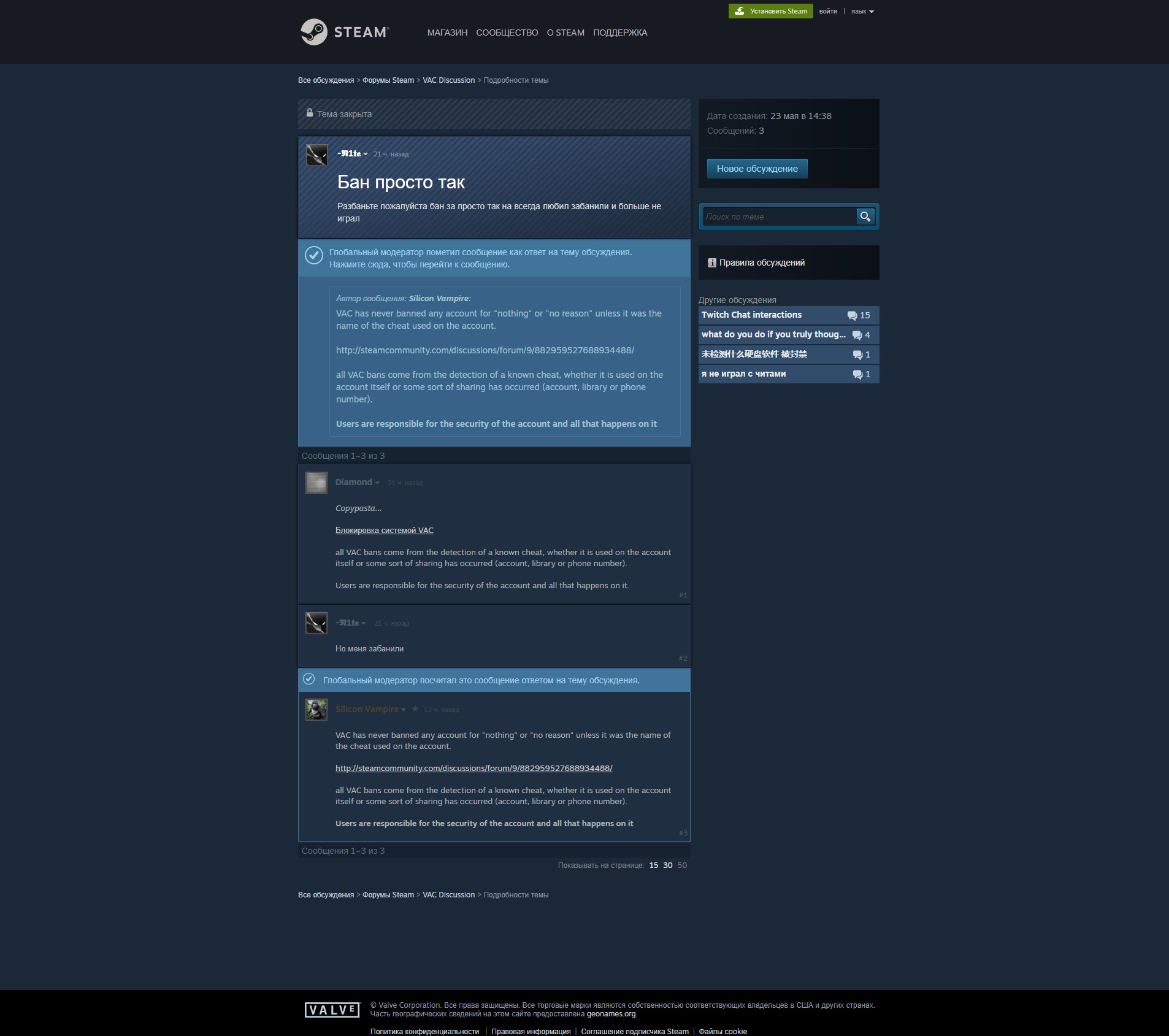1169x1036 pixels.
Task: Click войти login link
Action: pyautogui.click(x=828, y=11)
